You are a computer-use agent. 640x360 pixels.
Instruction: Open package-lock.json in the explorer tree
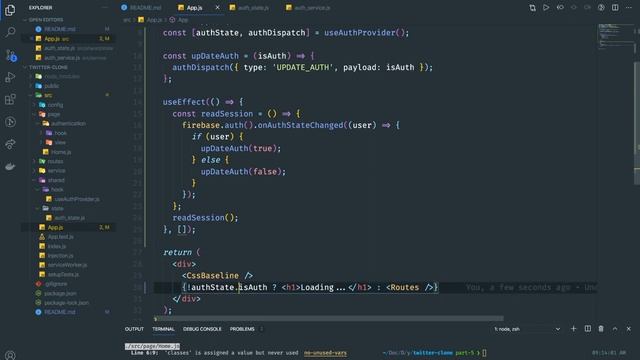point(66,302)
